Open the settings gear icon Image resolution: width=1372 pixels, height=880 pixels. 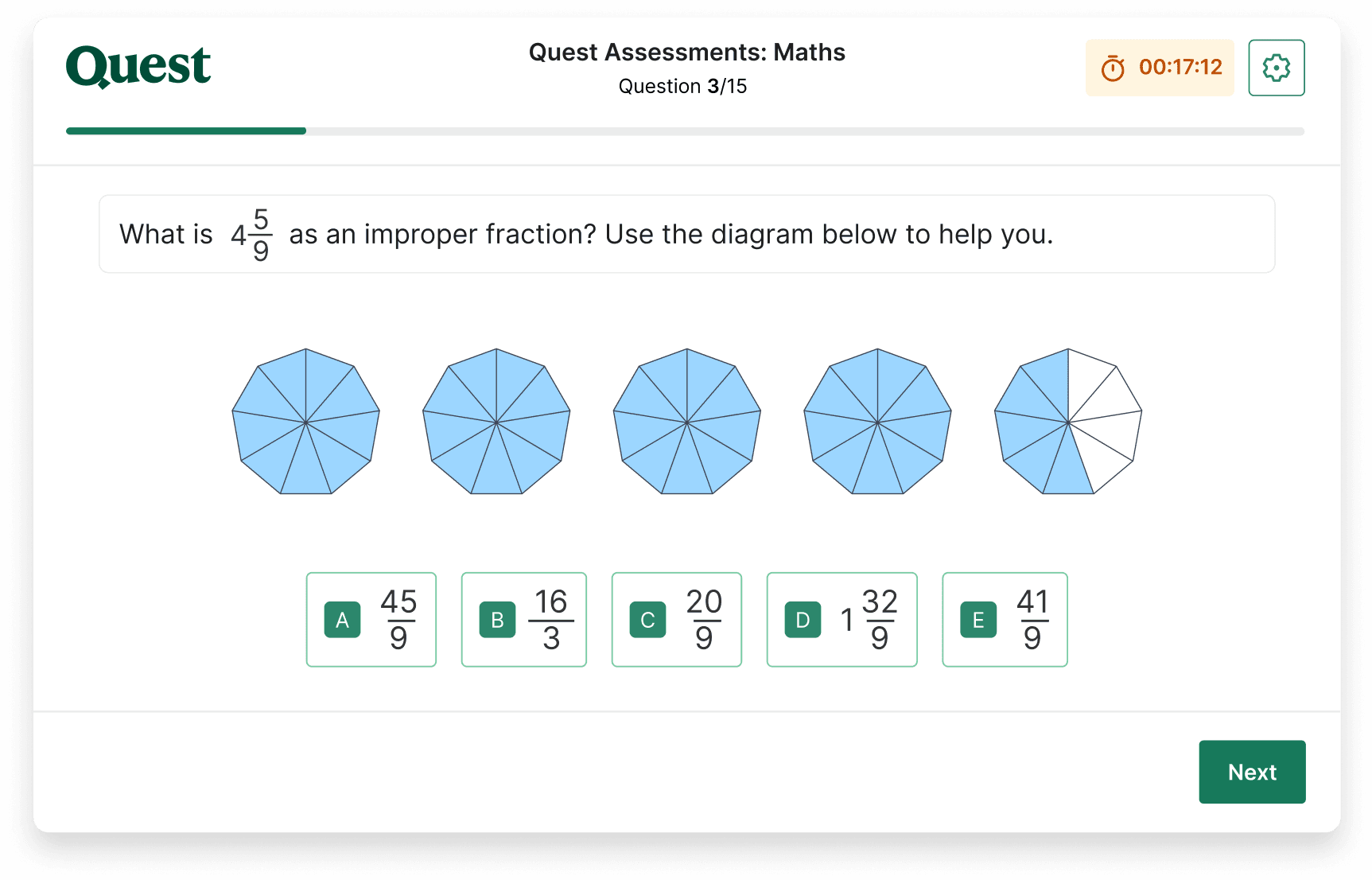coord(1276,68)
